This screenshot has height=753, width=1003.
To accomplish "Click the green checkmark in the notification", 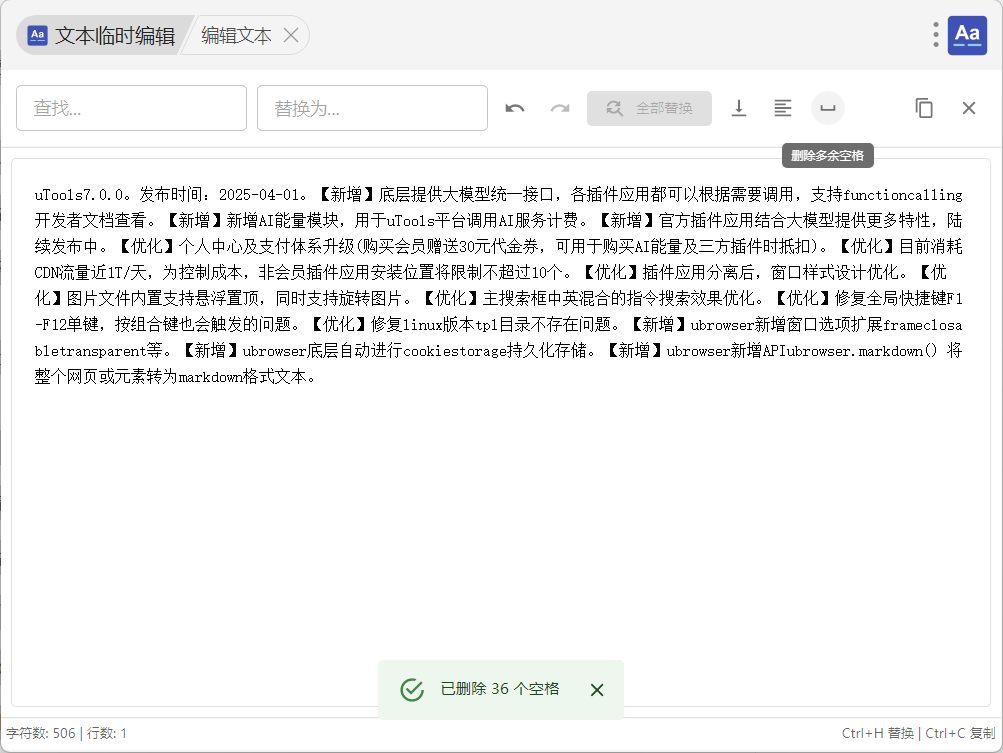I will [x=412, y=690].
